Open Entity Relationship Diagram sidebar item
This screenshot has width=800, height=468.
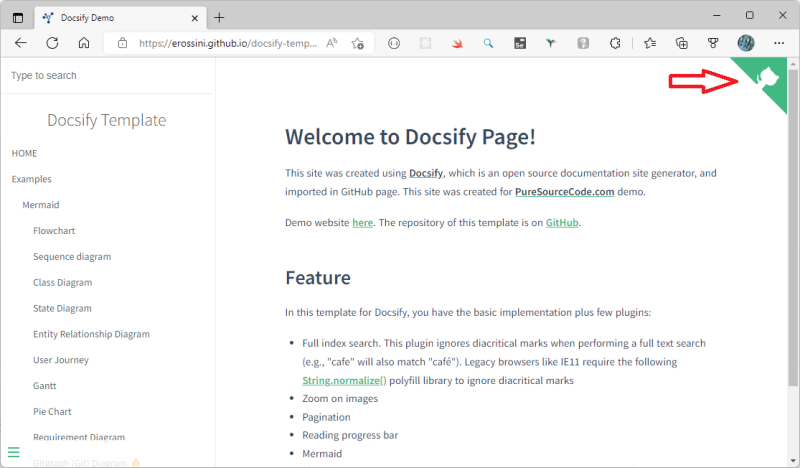[x=91, y=334]
